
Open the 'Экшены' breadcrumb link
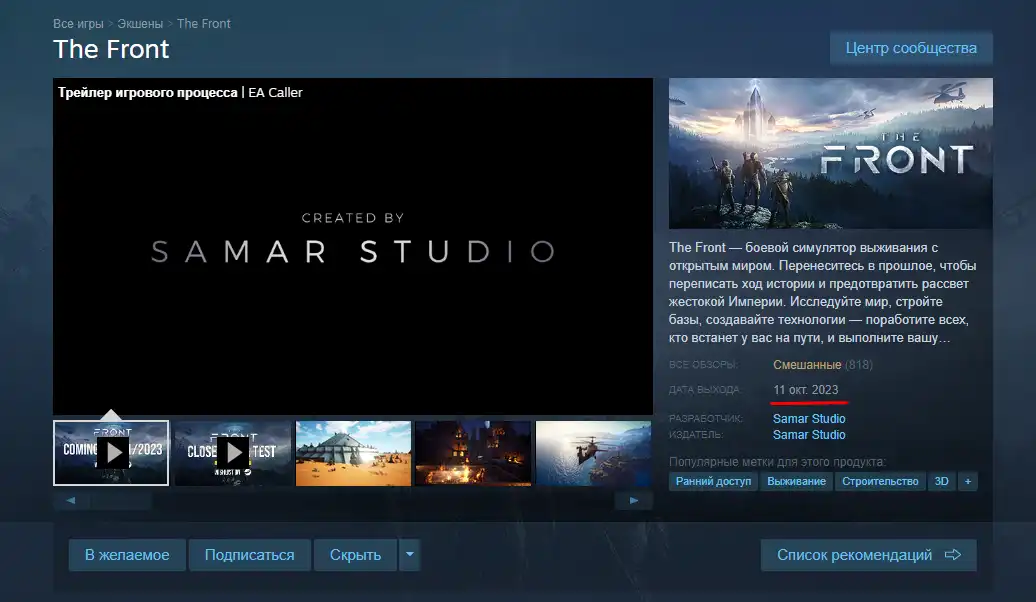[x=140, y=24]
